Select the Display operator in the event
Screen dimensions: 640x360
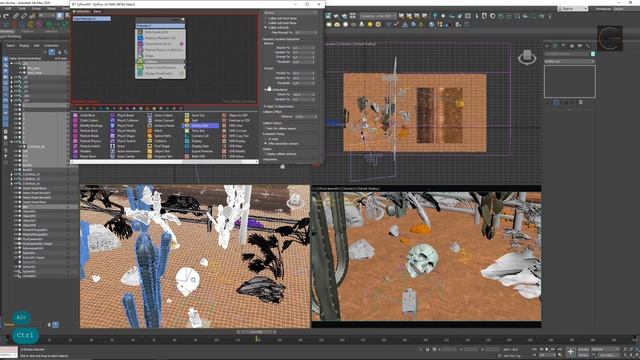pyautogui.click(x=160, y=73)
